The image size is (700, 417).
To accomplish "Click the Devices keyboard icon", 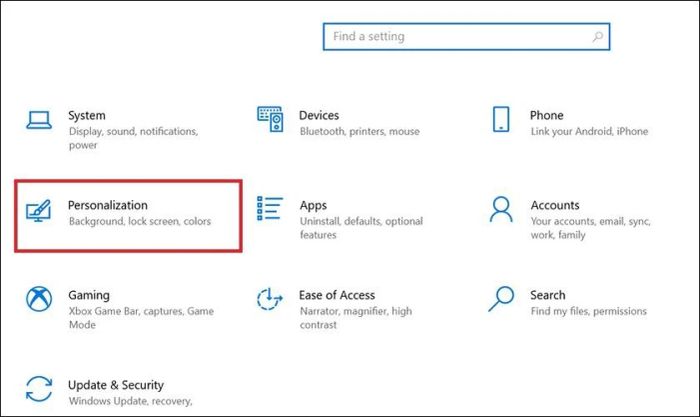I will pyautogui.click(x=270, y=119).
